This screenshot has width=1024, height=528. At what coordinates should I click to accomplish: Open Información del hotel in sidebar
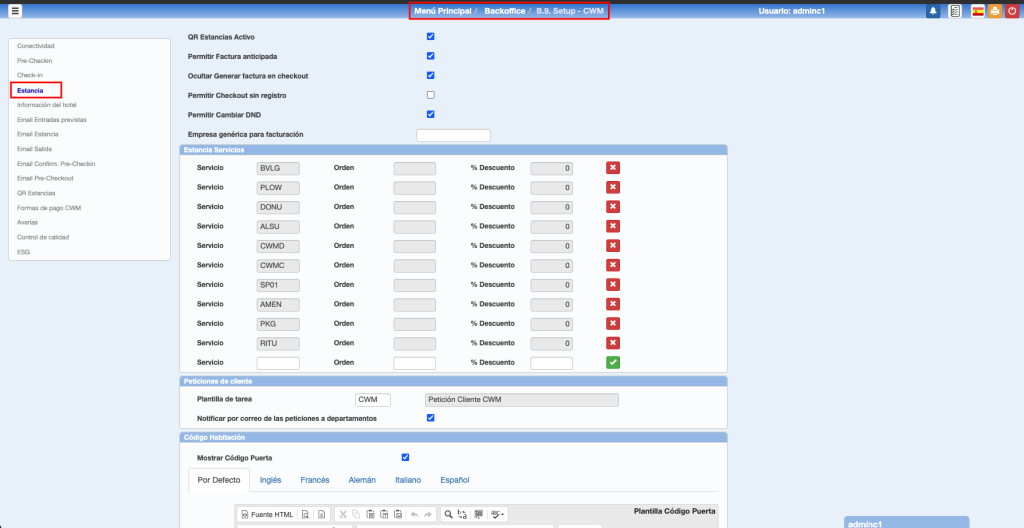[47, 105]
